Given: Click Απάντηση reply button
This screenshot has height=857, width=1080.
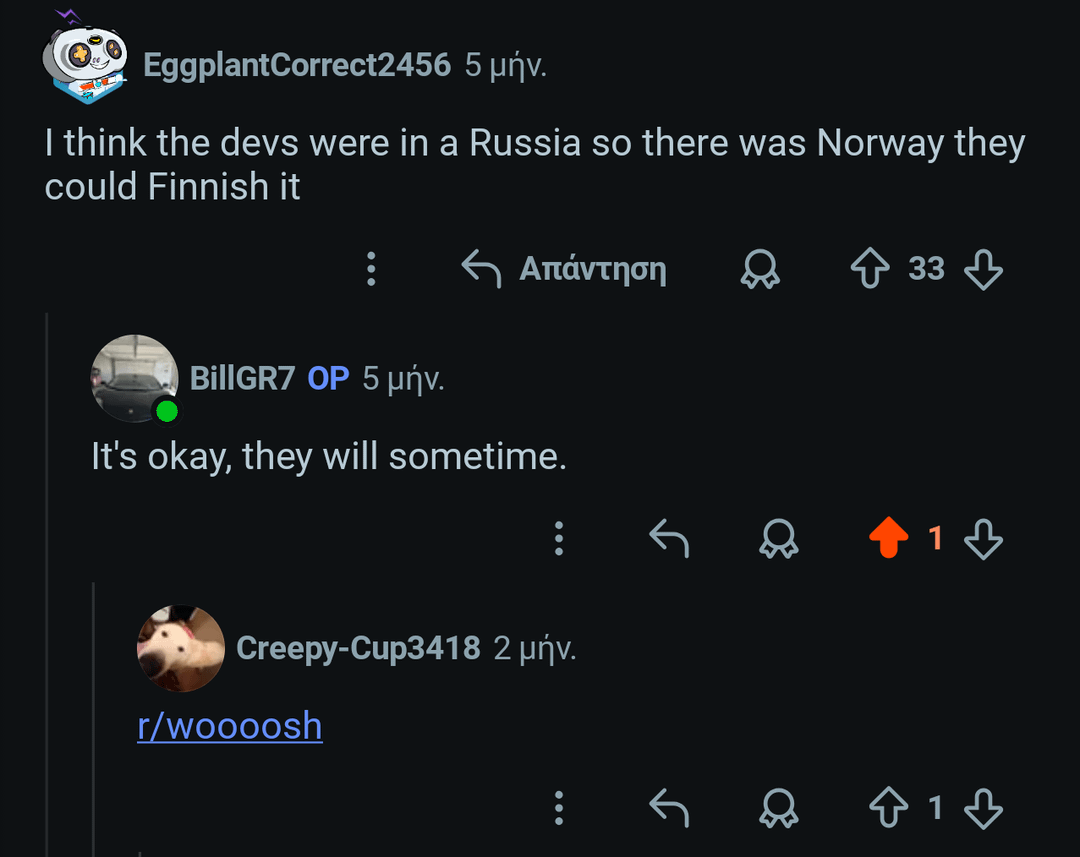Looking at the screenshot, I should coord(564,269).
